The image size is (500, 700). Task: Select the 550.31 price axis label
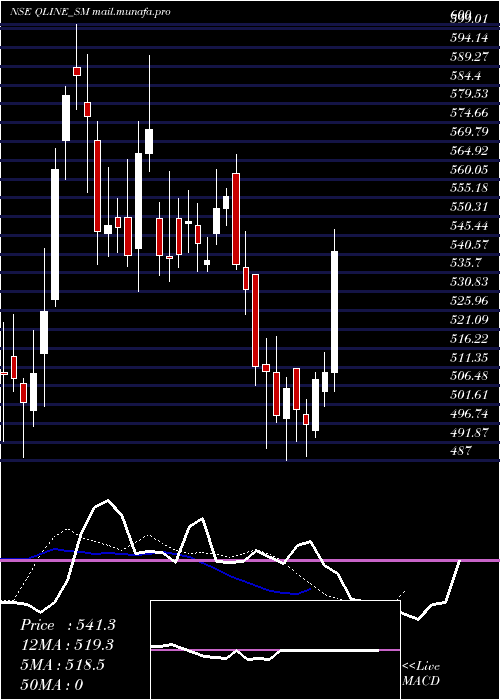tap(469, 207)
